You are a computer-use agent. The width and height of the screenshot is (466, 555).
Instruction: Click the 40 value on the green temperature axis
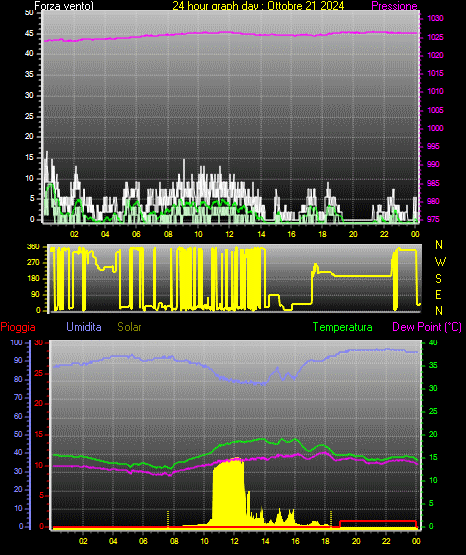pyautogui.click(x=433, y=342)
